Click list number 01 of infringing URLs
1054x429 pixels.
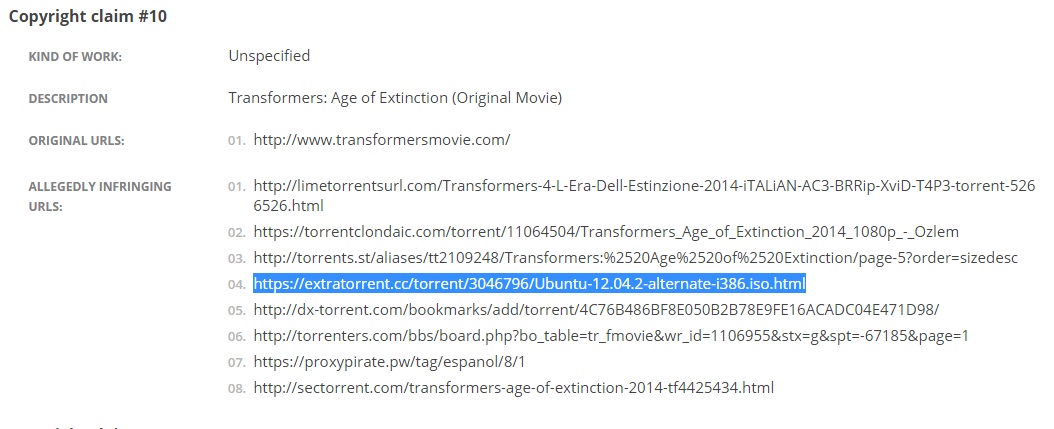(x=237, y=187)
